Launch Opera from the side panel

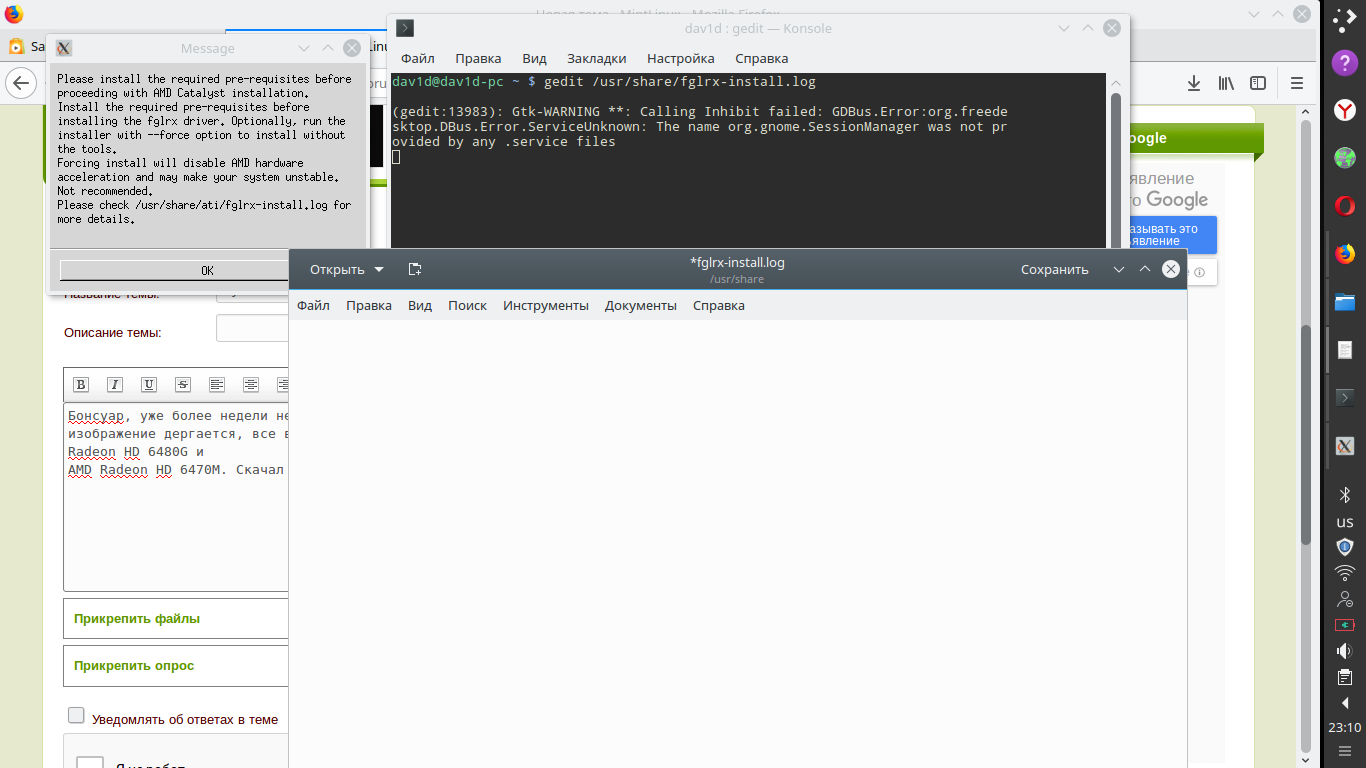coord(1345,206)
